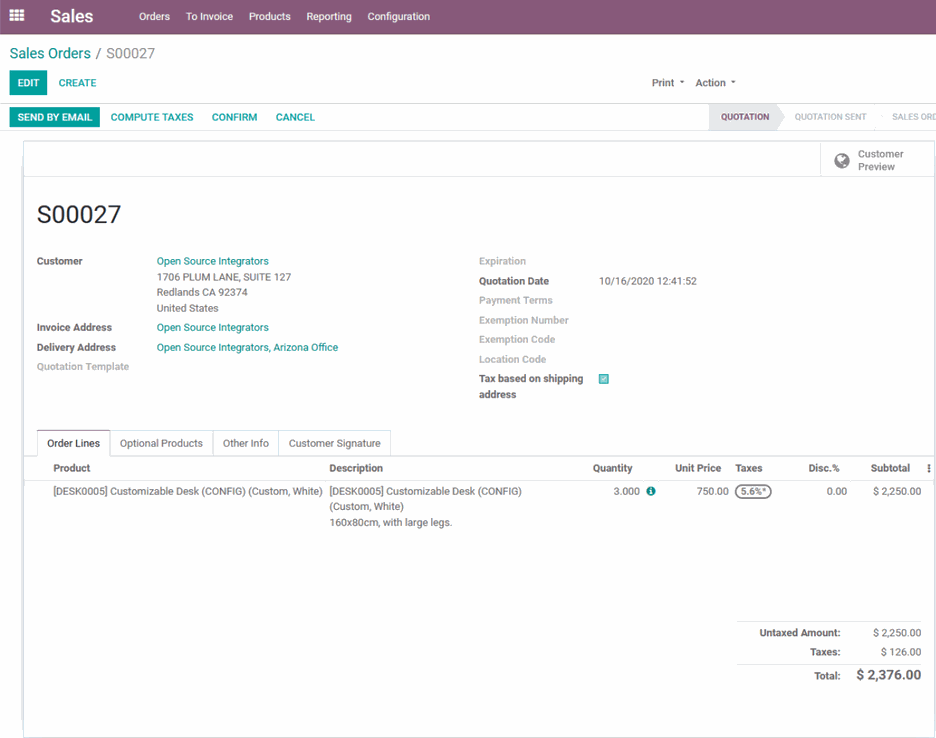Switch to the Optional Products tab

pos(161,443)
